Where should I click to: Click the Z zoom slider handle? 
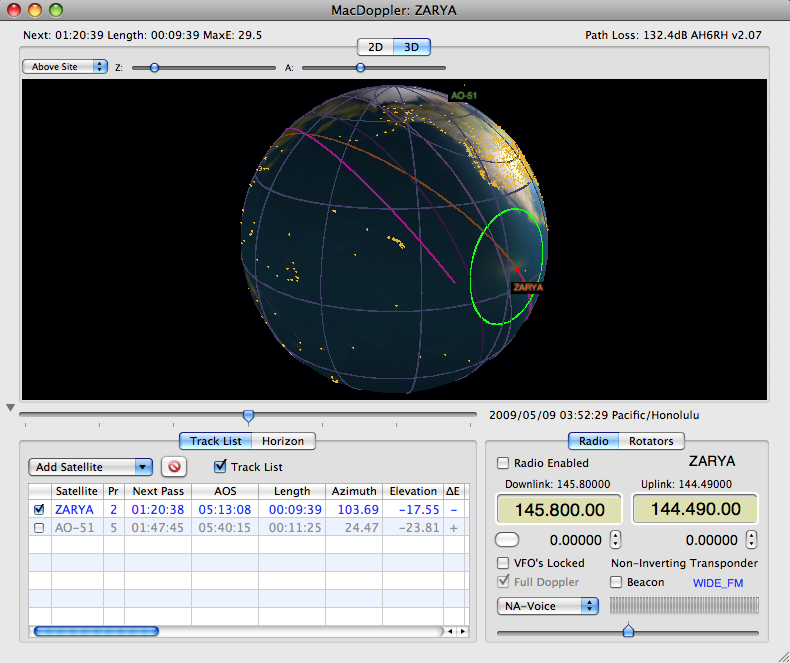pos(154,68)
